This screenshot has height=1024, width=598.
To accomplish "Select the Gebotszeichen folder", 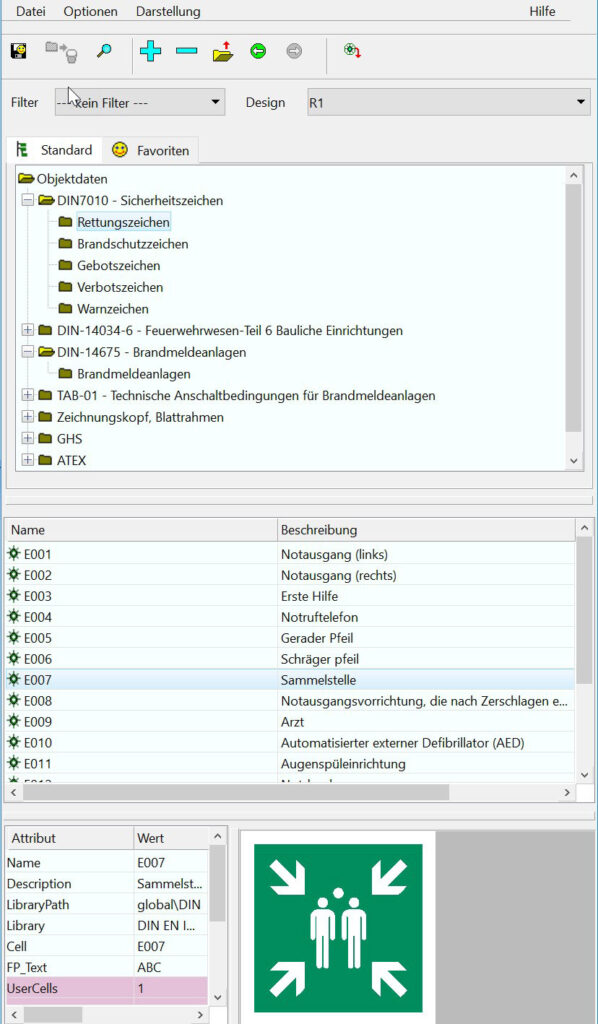I will pyautogui.click(x=119, y=266).
